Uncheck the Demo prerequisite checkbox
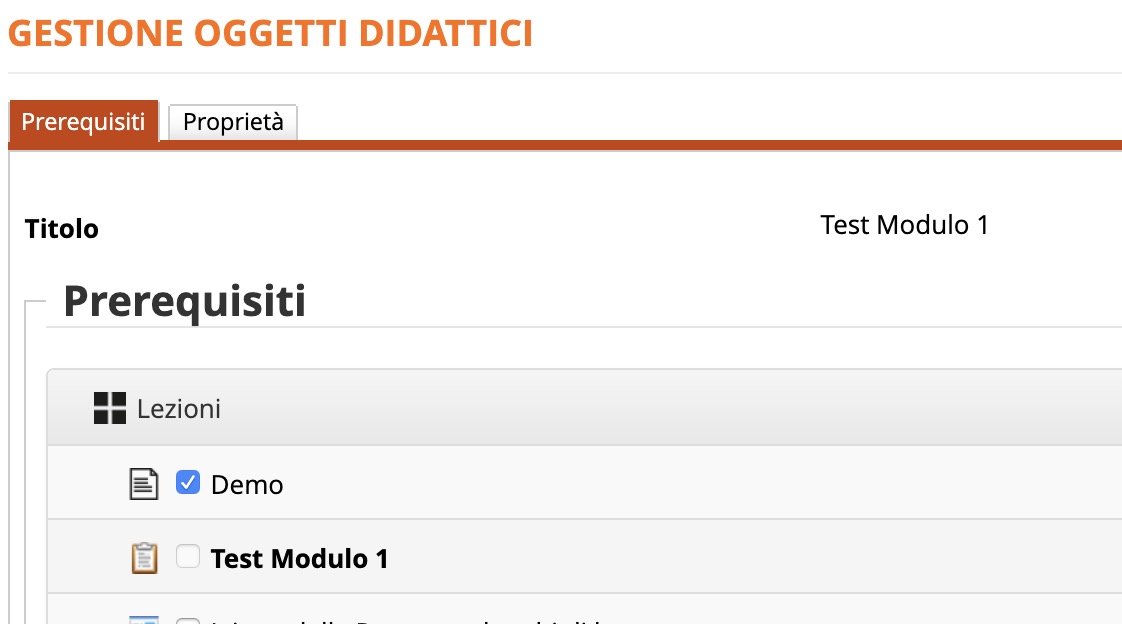 click(187, 483)
